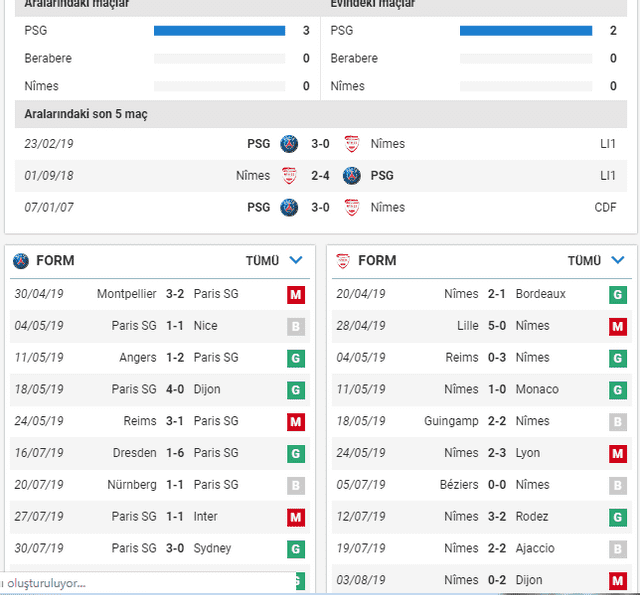The image size is (640, 595).
Task: Click chevron arrow beside PSG form TÜMÜ
Action: click(296, 260)
